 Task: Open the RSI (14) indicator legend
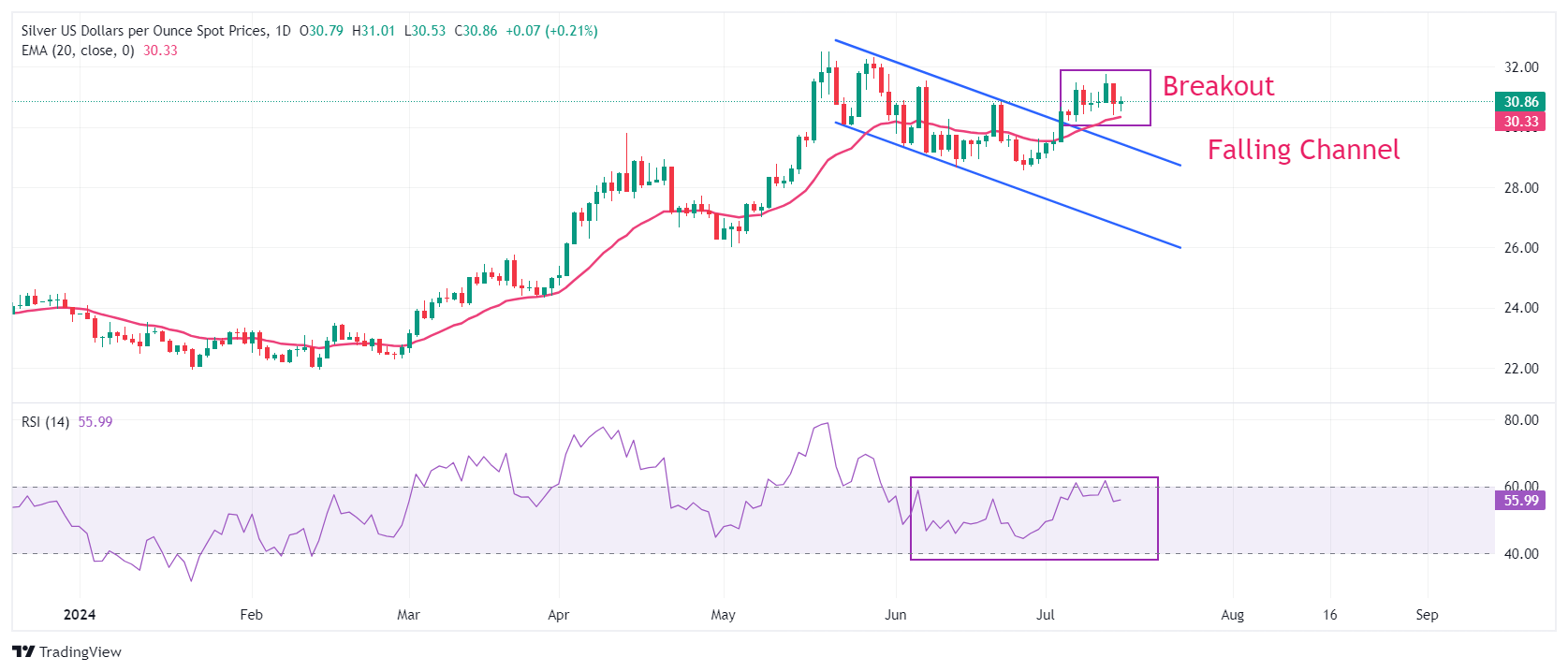[45, 422]
